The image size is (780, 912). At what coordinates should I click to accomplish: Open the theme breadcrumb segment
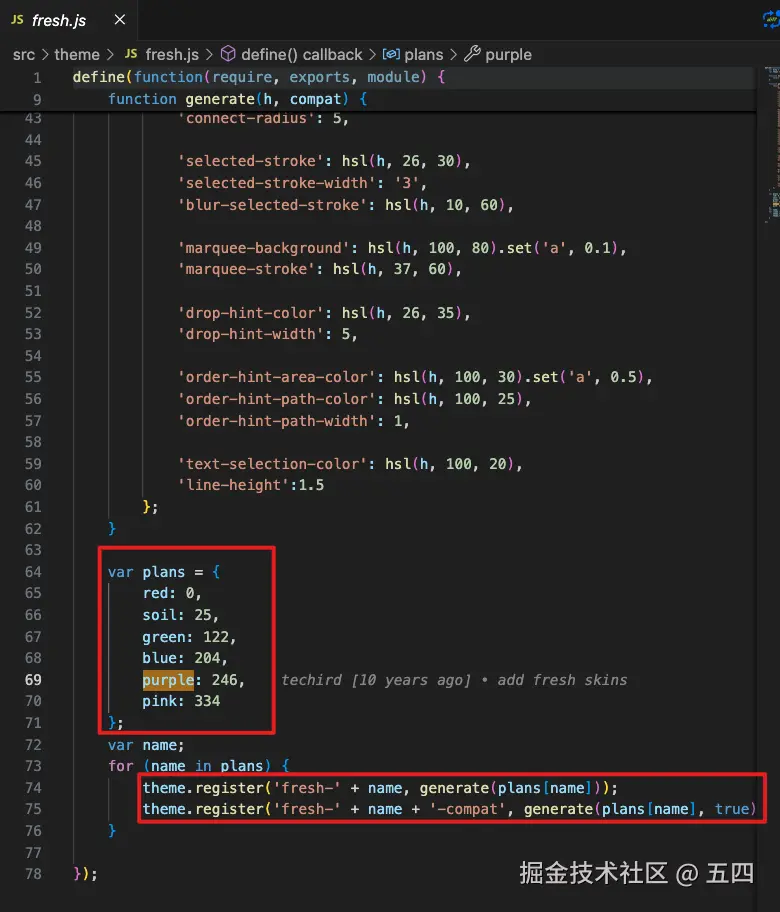77,55
